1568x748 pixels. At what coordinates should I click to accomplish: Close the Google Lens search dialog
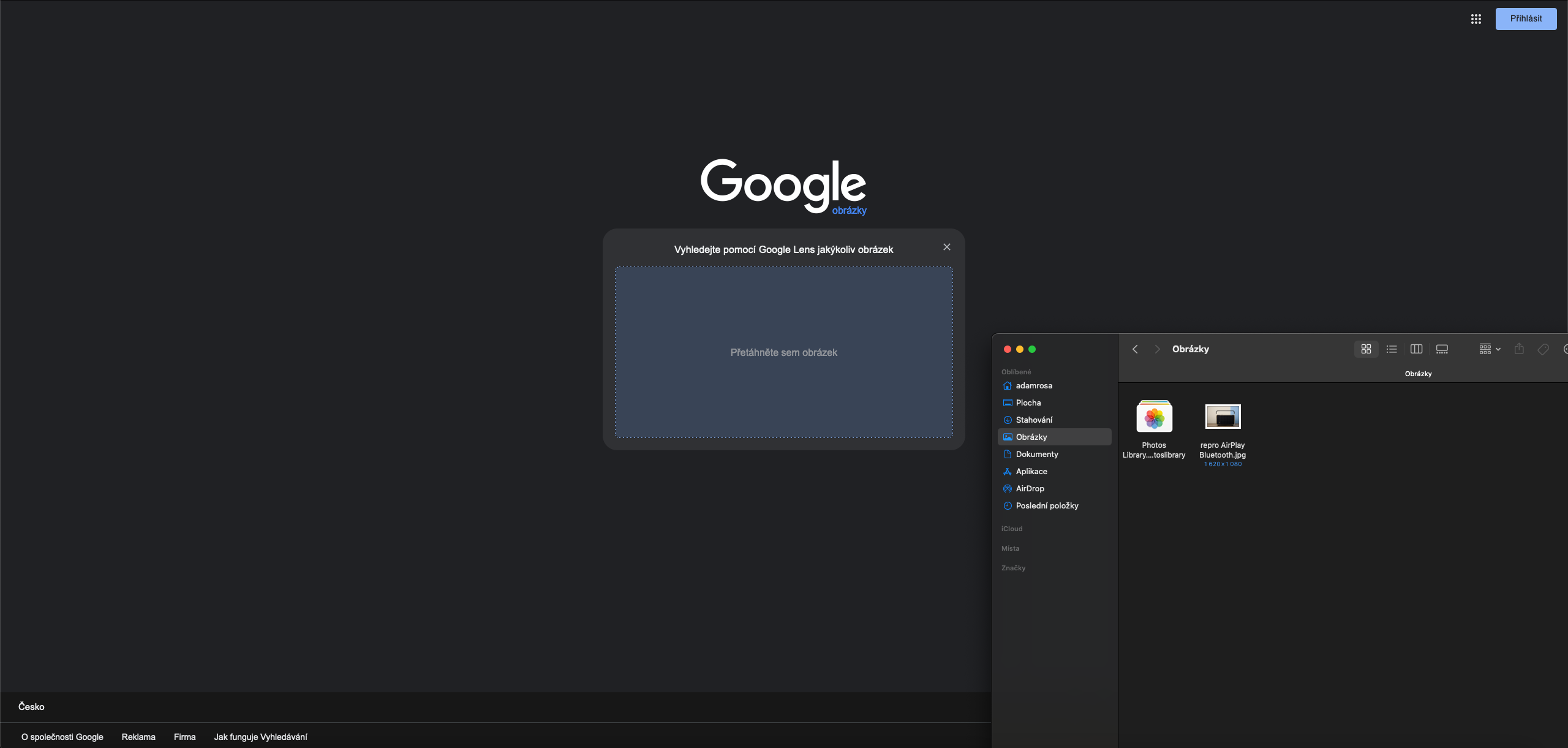[x=946, y=247]
